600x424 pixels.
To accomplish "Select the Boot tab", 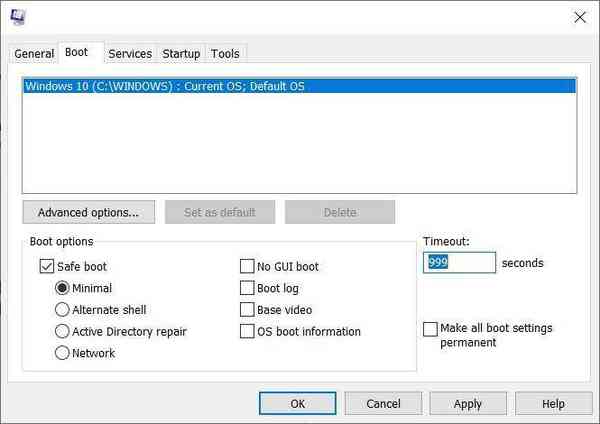I will pyautogui.click(x=81, y=52).
